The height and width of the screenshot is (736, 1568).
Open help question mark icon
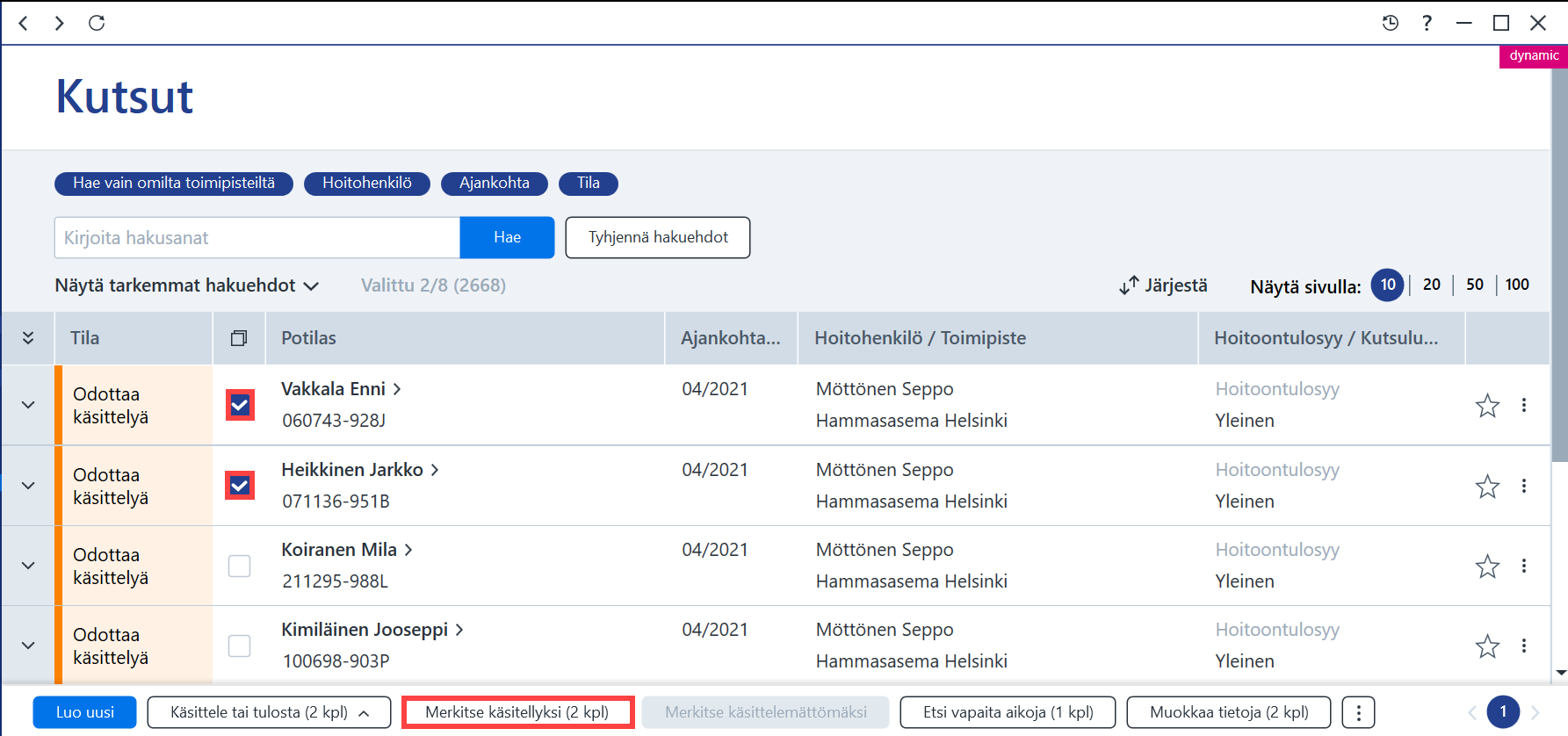click(1427, 23)
